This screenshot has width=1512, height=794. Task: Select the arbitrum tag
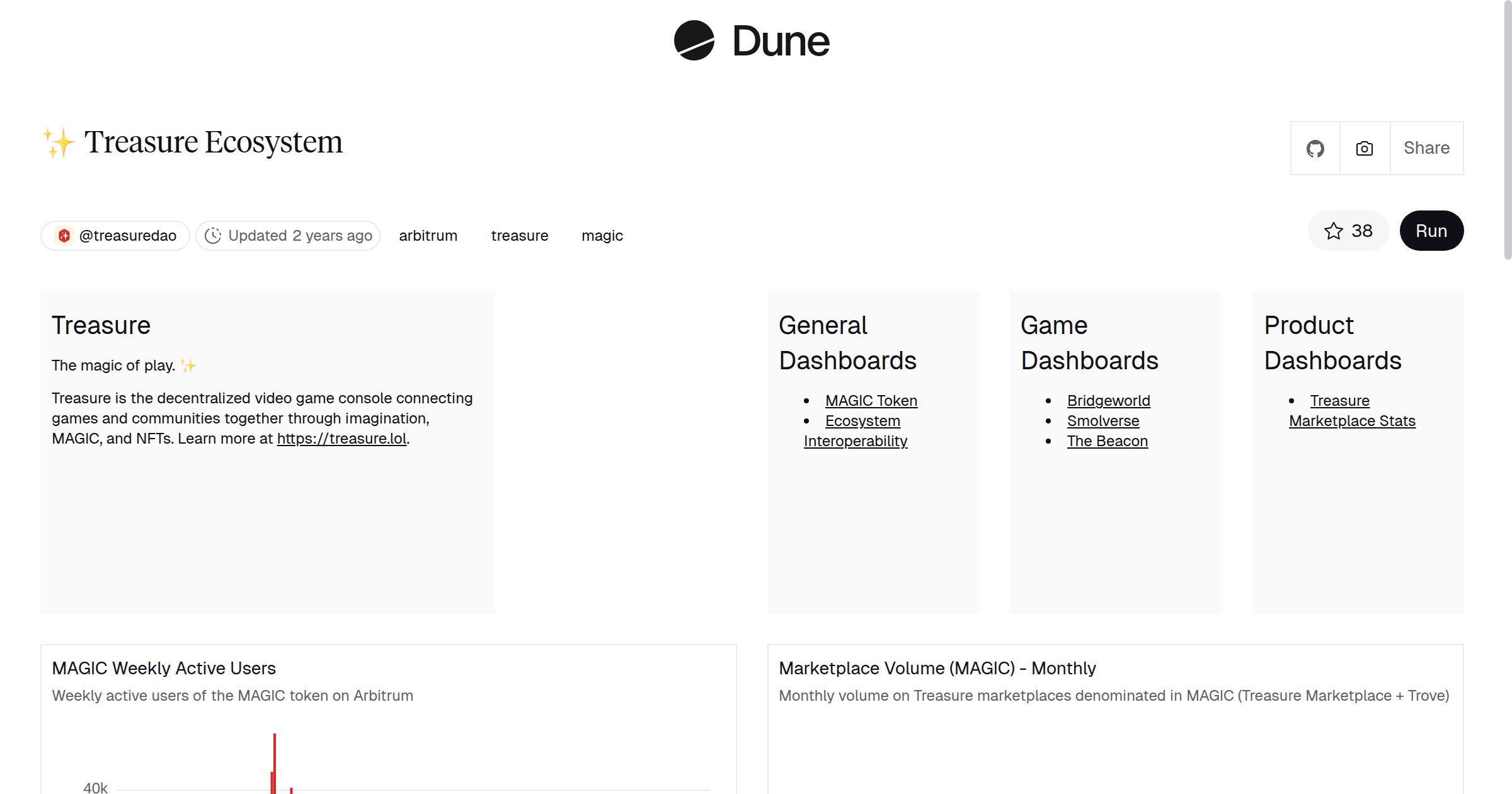[x=428, y=236]
